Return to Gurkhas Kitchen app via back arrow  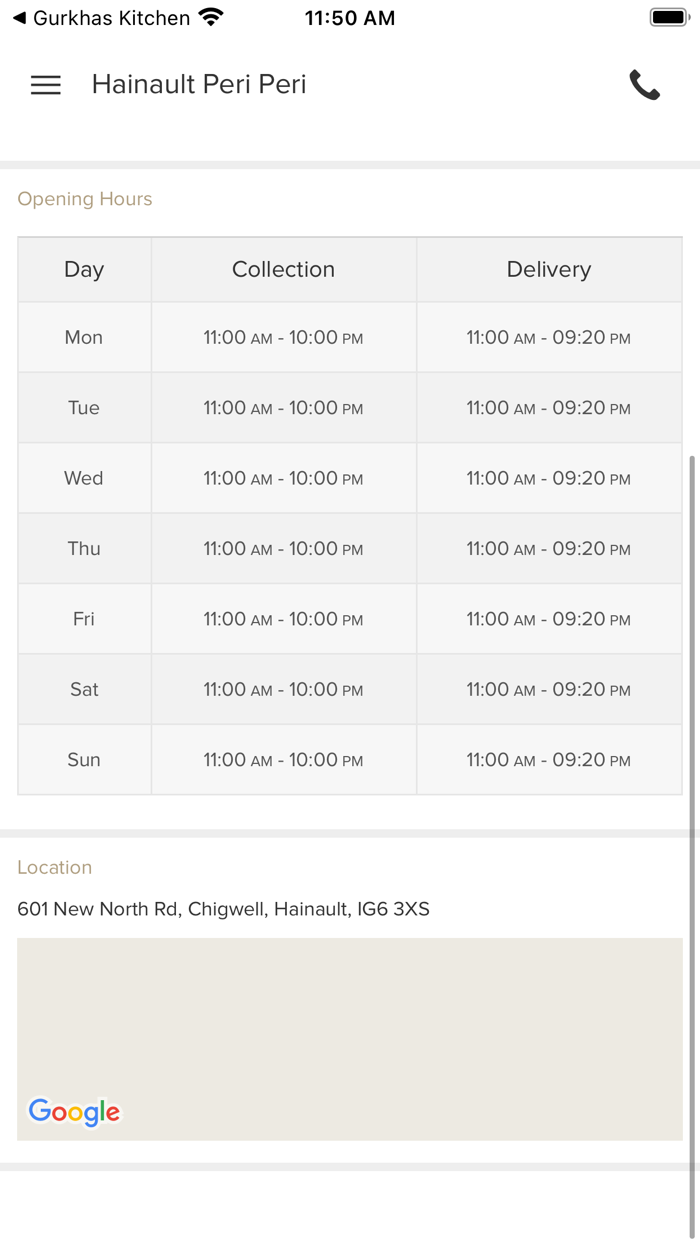click(x=19, y=18)
